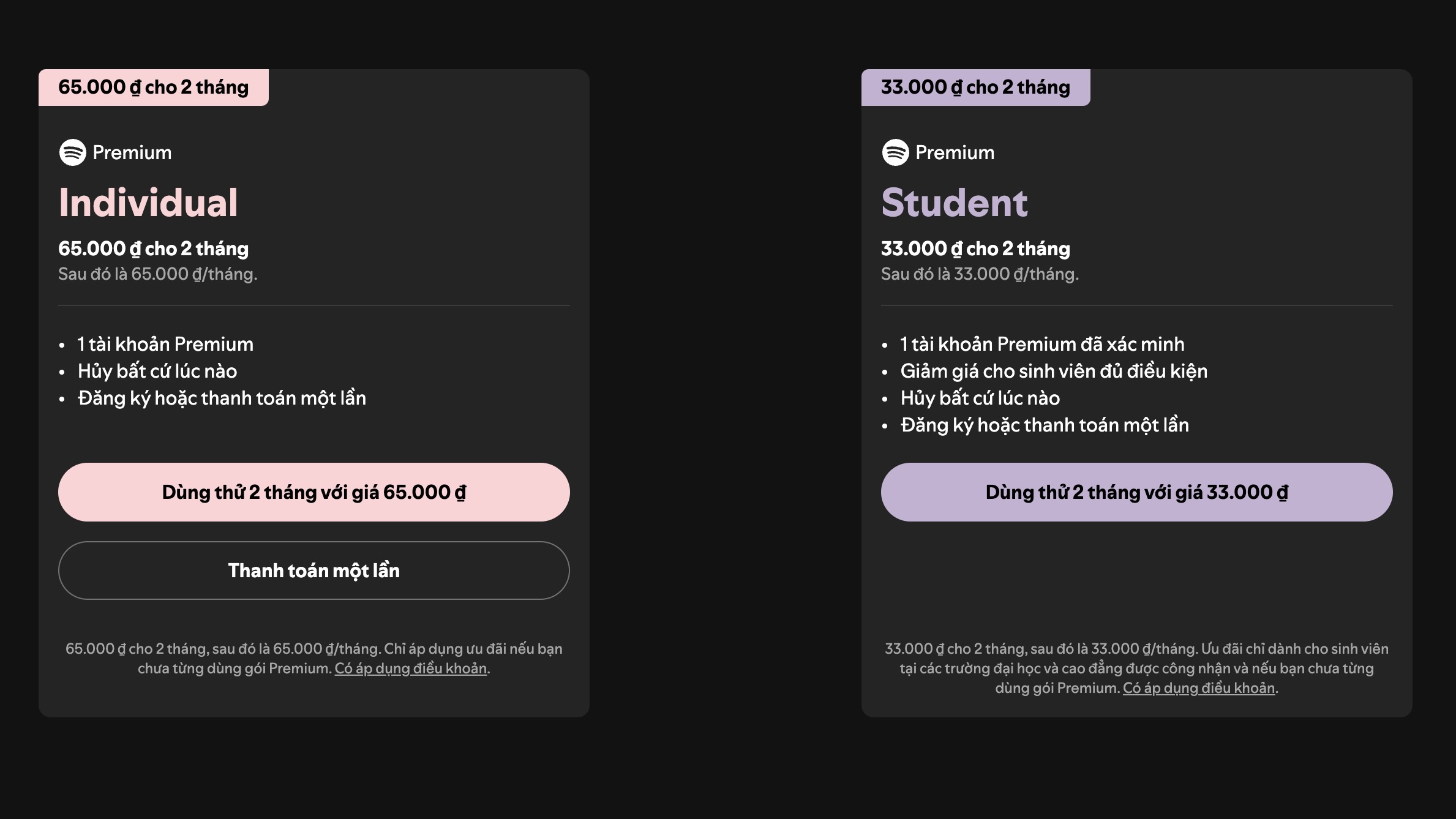Image resolution: width=1456 pixels, height=819 pixels.
Task: Click Individual 'Hủy bất cứ lúc nào' item
Action: coord(157,371)
